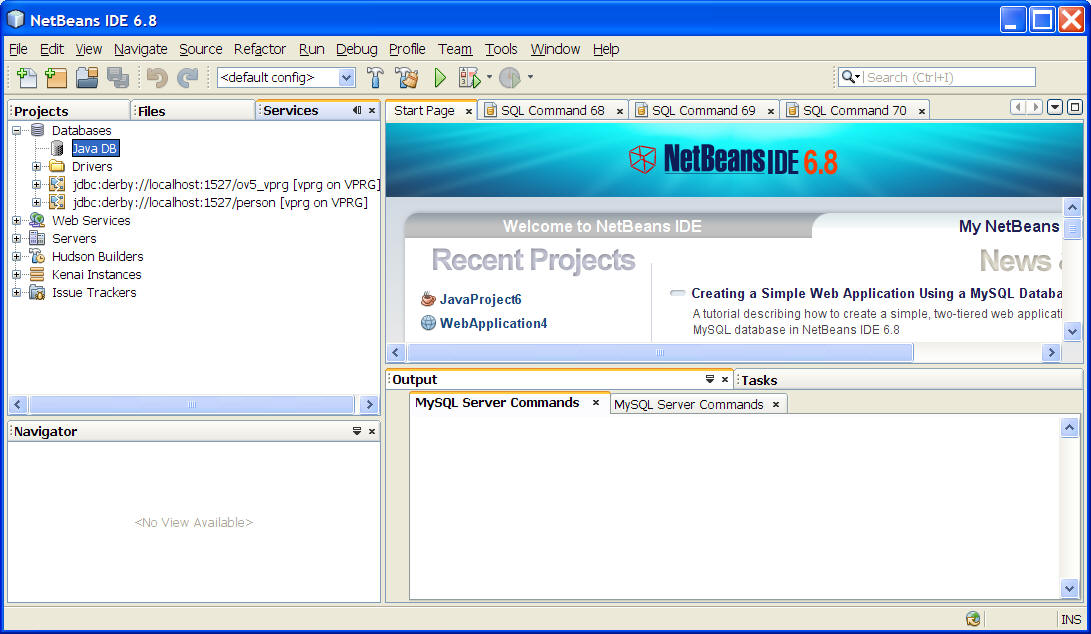Click the Start Page horizontal scrollbar thumb
The height and width of the screenshot is (634, 1091).
[x=660, y=353]
